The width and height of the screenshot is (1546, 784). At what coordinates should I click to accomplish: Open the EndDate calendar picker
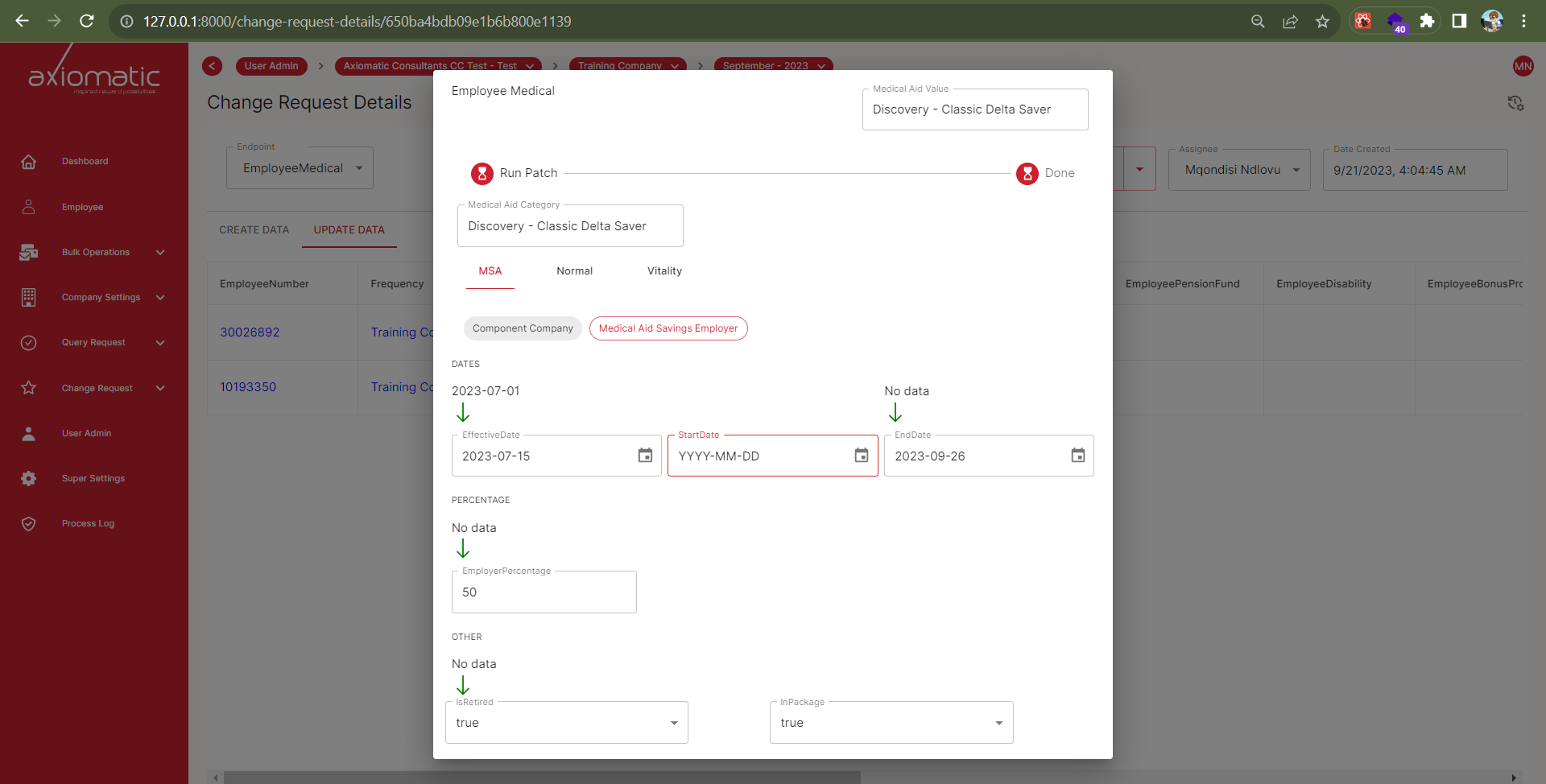[x=1077, y=455]
